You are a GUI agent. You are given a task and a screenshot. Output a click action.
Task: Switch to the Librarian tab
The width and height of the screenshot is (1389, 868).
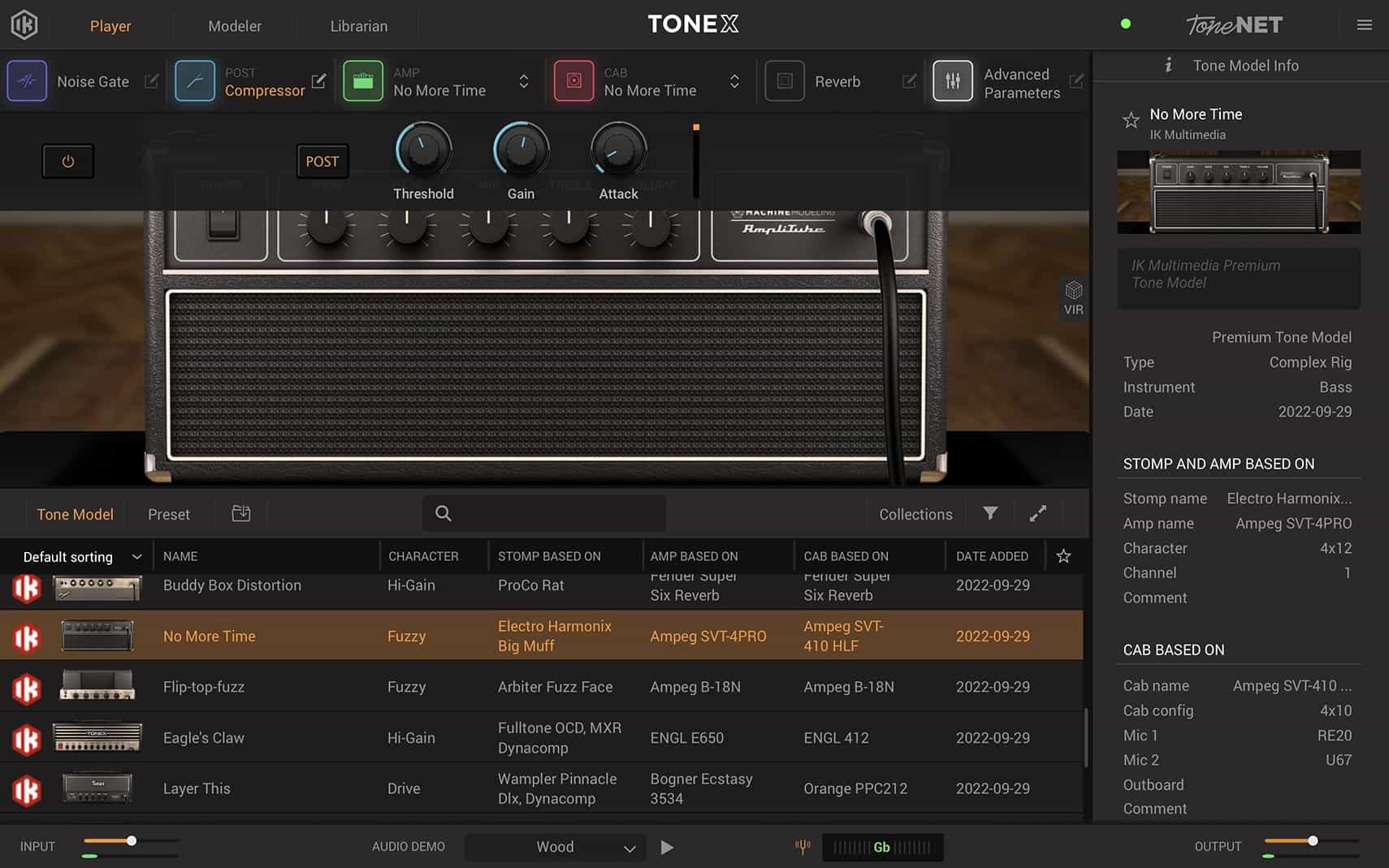[359, 26]
